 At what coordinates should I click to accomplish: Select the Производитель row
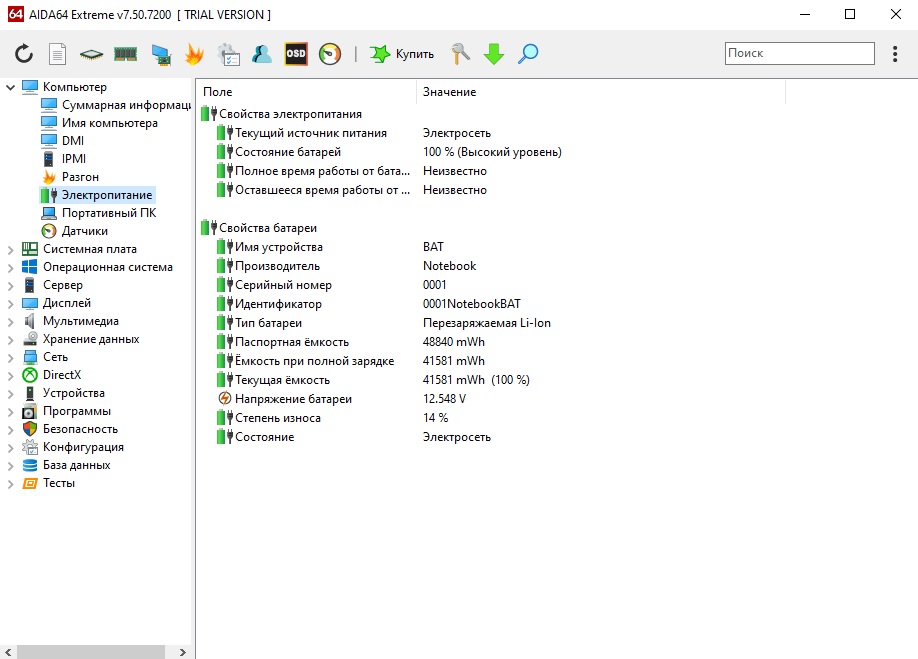click(x=346, y=266)
